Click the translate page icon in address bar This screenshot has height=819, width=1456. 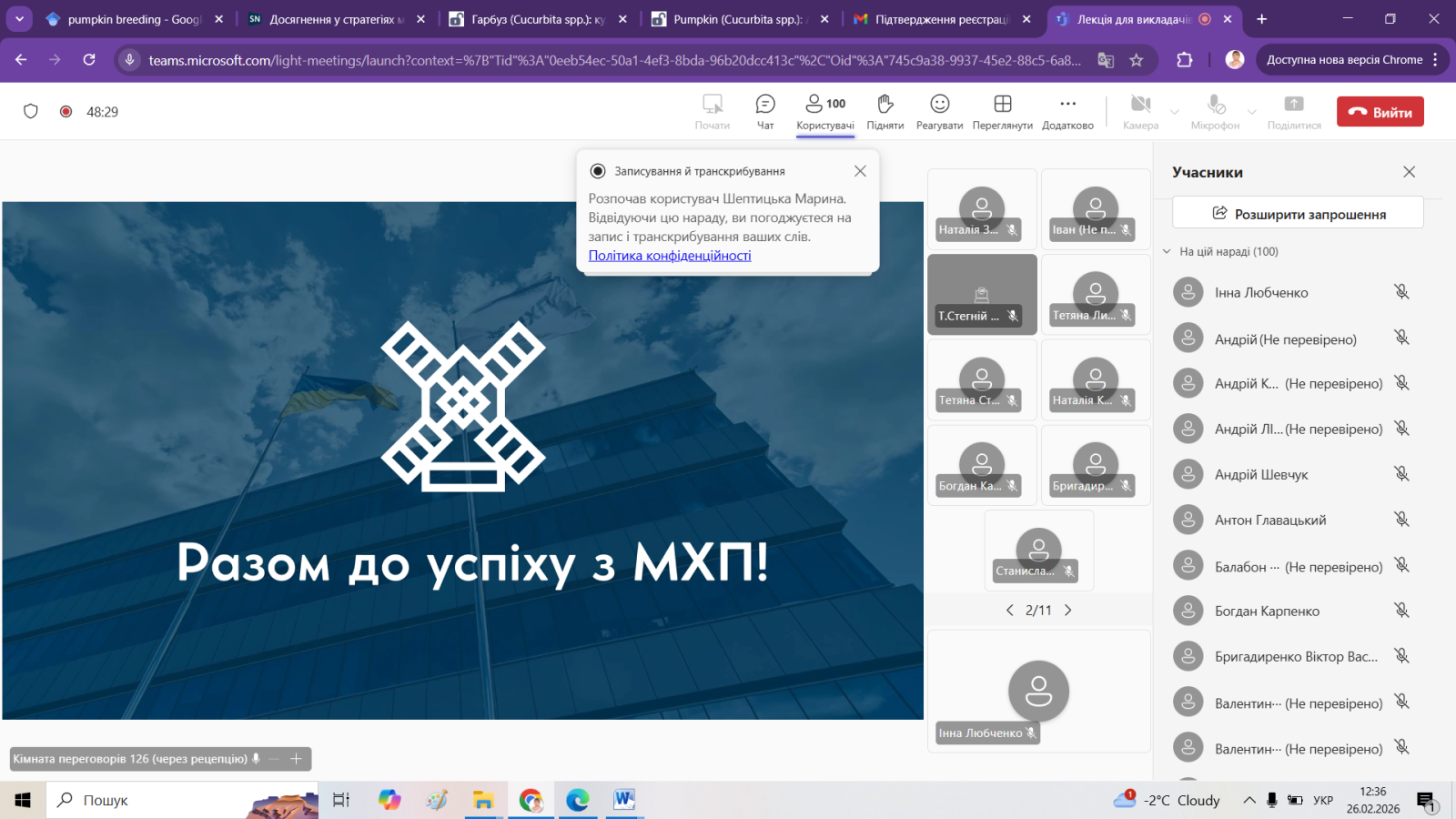pyautogui.click(x=1106, y=60)
